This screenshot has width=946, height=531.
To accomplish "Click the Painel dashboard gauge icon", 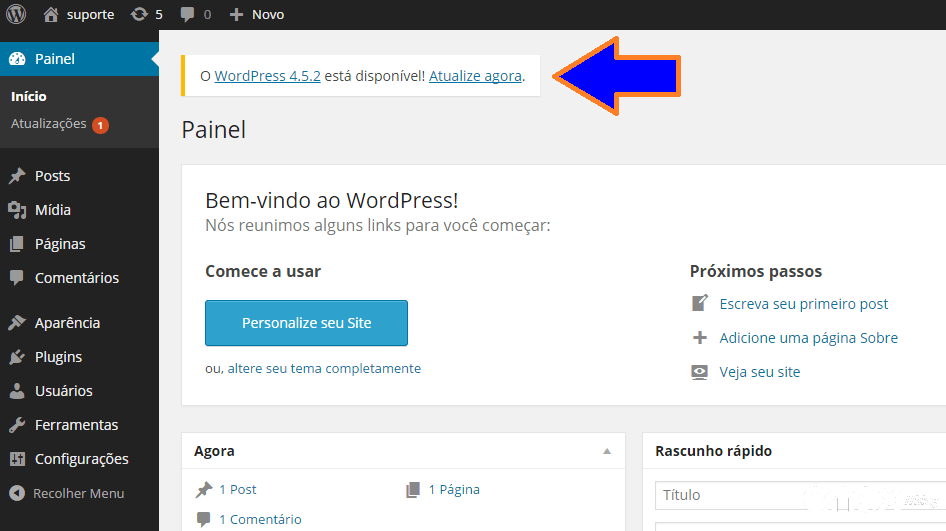I will pos(17,59).
